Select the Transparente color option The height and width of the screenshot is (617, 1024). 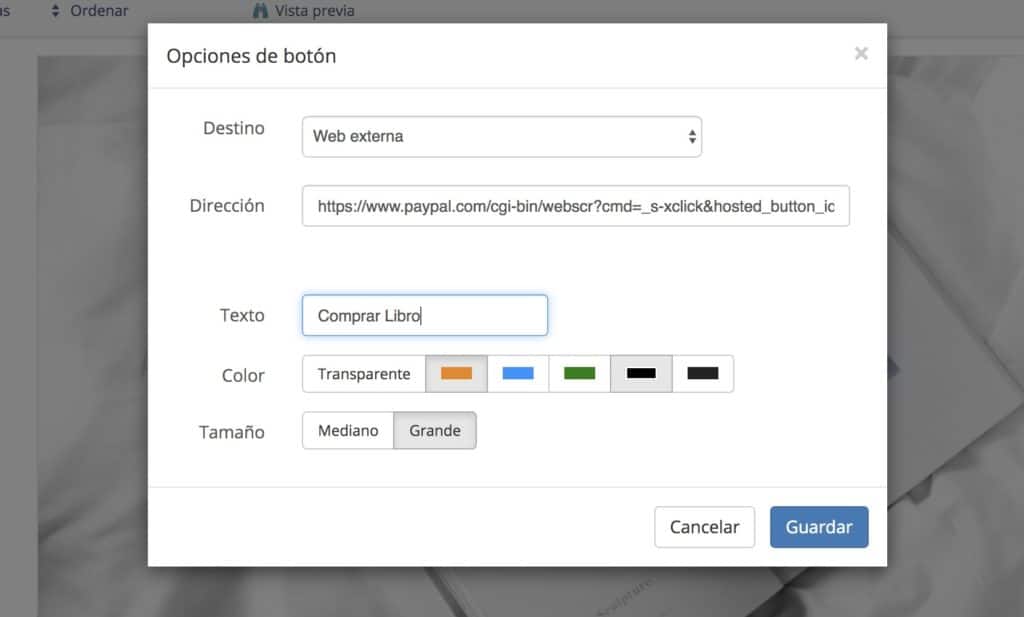[x=364, y=374]
